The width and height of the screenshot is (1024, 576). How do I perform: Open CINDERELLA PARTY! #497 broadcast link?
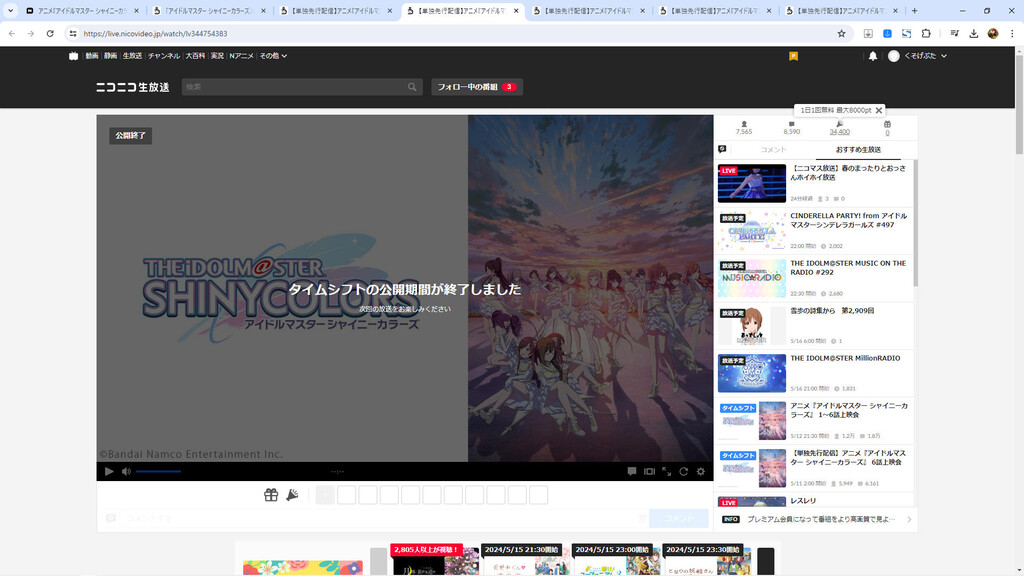point(848,220)
